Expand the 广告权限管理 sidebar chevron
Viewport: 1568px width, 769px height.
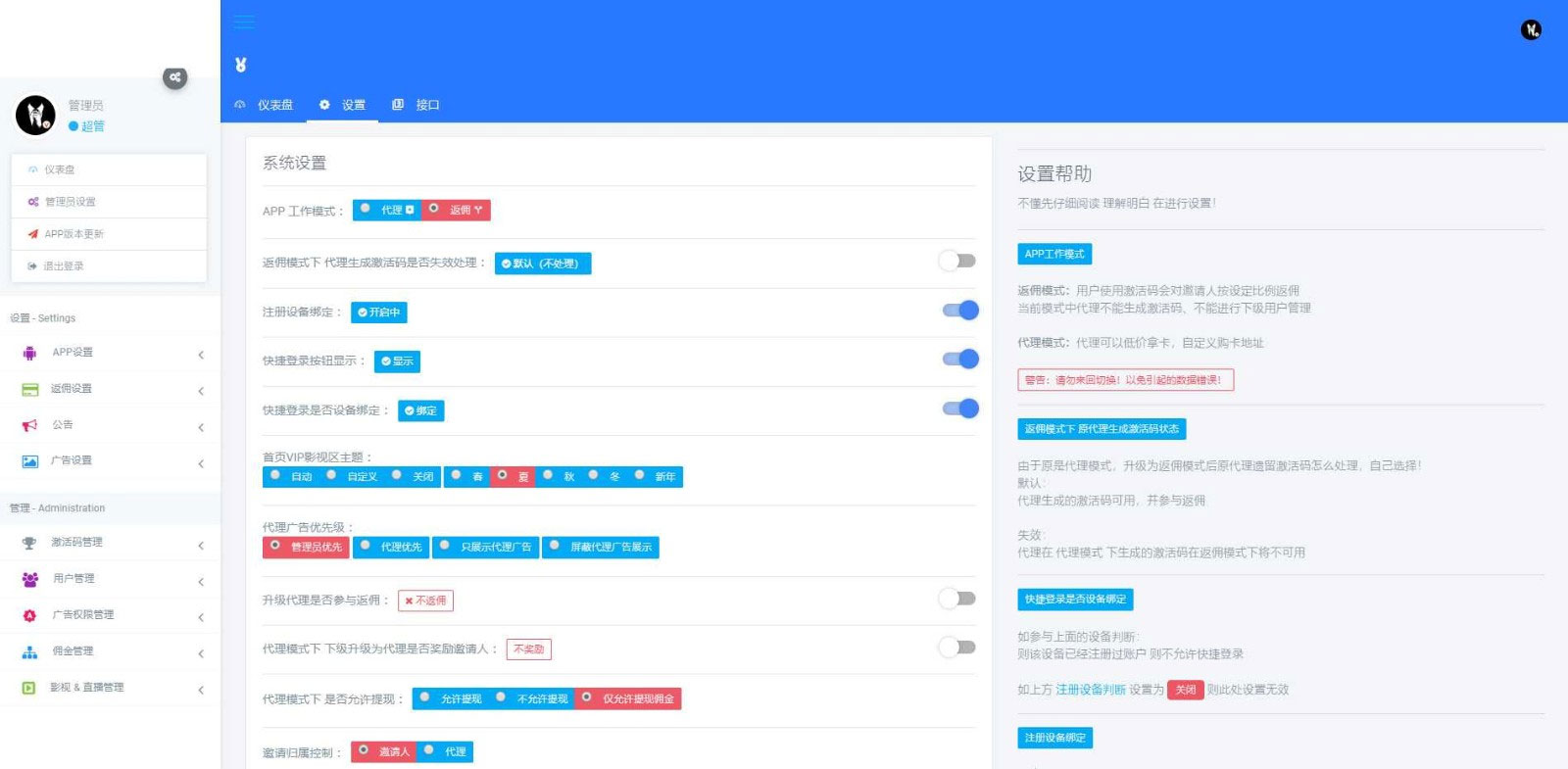(x=201, y=617)
